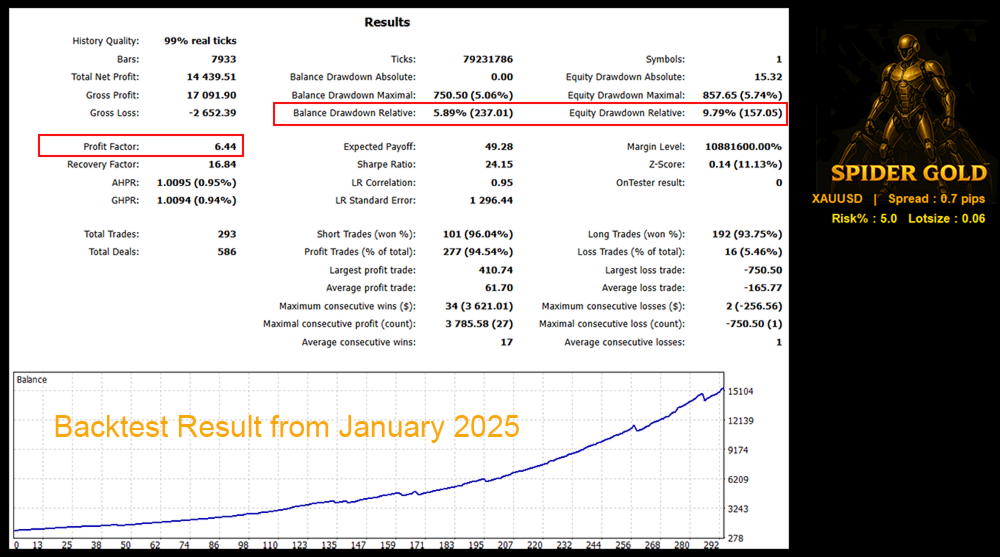Click Largest loss trade value -750.50
Screen dimensions: 1000x557
point(763,271)
